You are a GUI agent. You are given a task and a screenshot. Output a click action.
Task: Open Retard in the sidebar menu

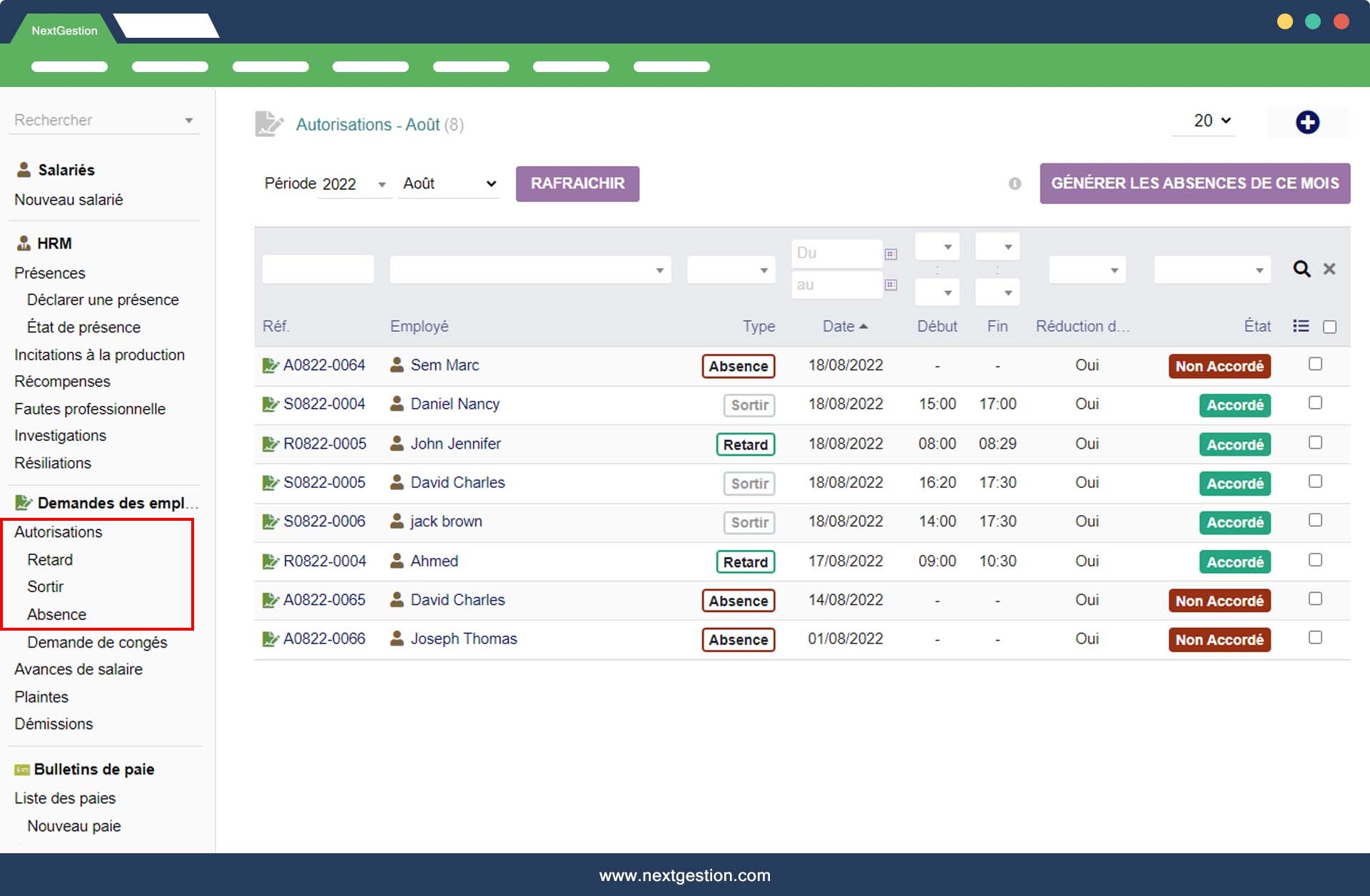click(x=50, y=560)
